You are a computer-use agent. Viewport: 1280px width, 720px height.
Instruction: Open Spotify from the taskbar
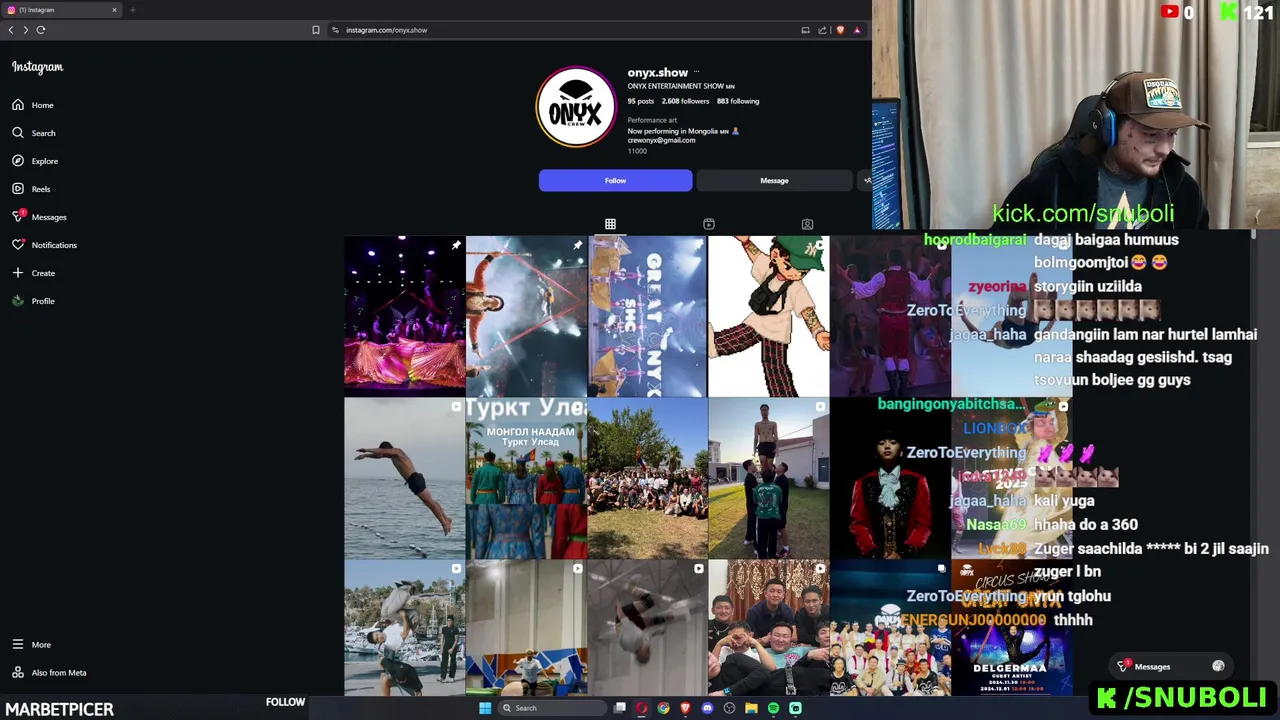(x=773, y=708)
